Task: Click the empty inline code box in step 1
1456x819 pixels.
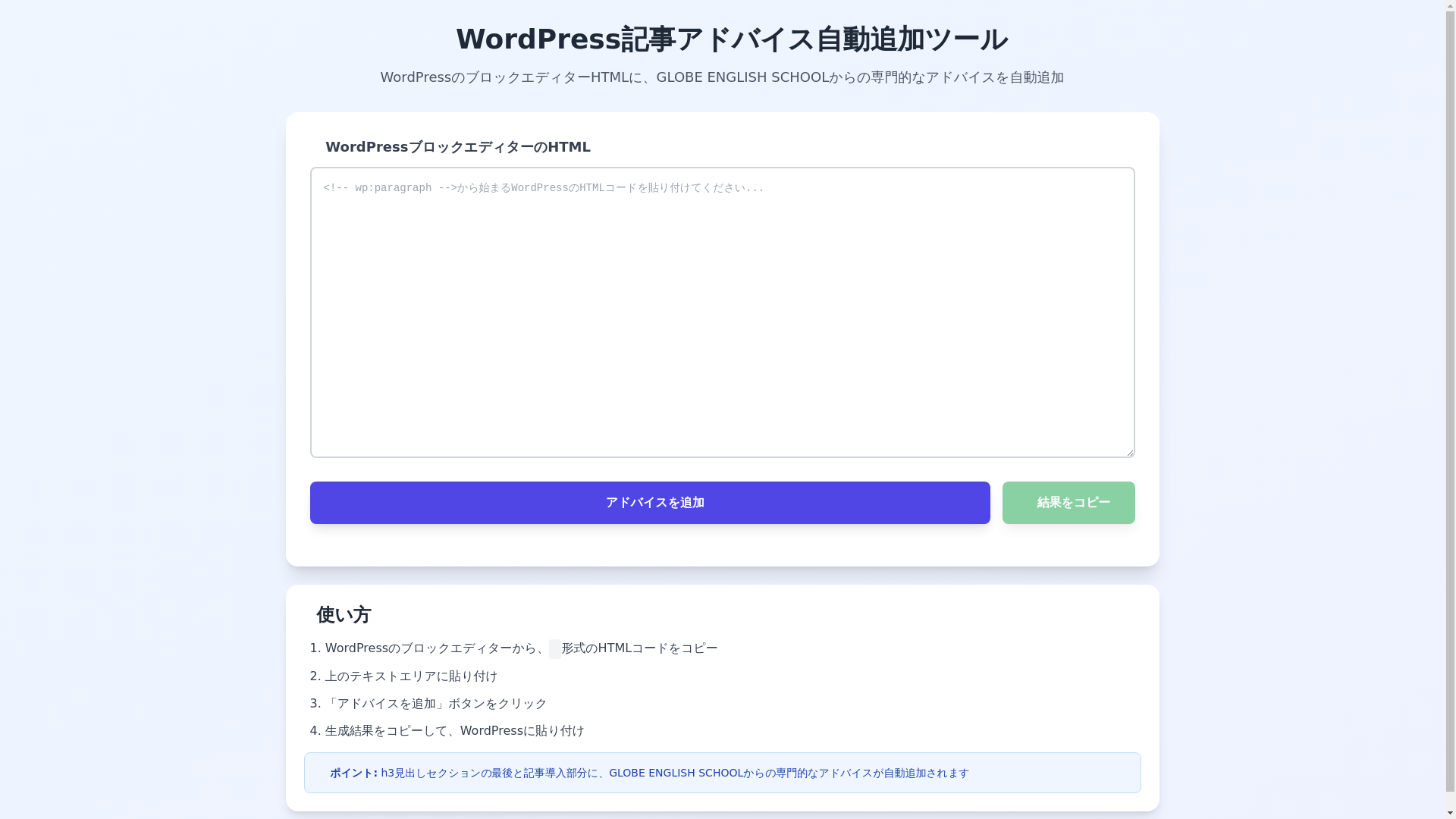Action: pos(555,649)
